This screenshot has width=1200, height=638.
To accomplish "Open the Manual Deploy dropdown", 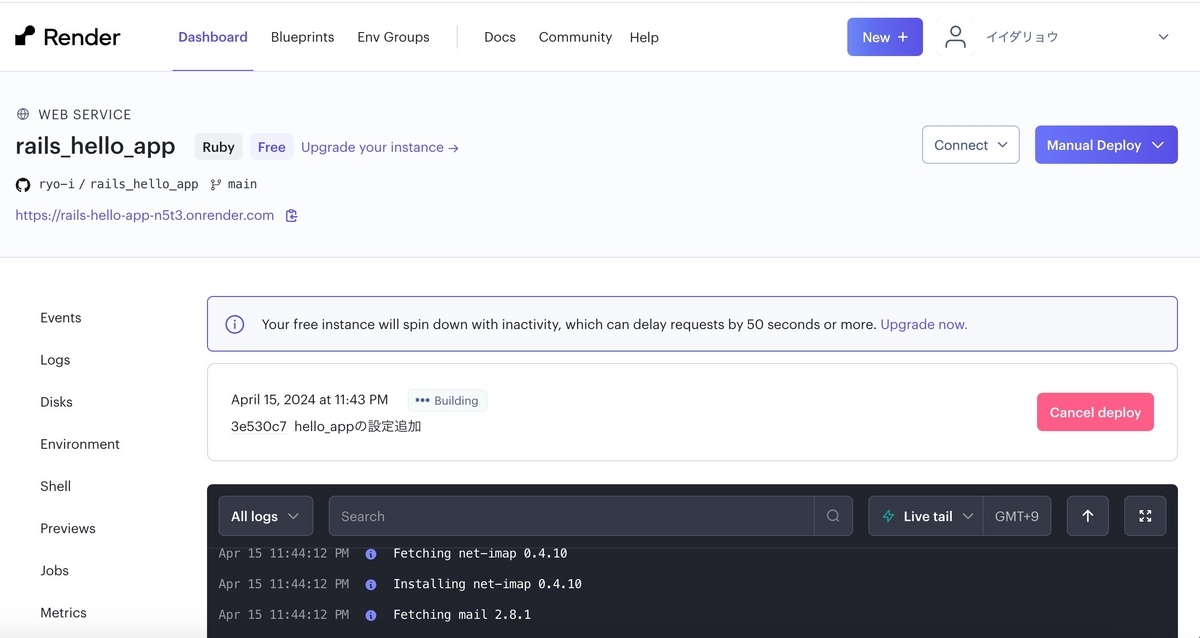I will point(1106,145).
